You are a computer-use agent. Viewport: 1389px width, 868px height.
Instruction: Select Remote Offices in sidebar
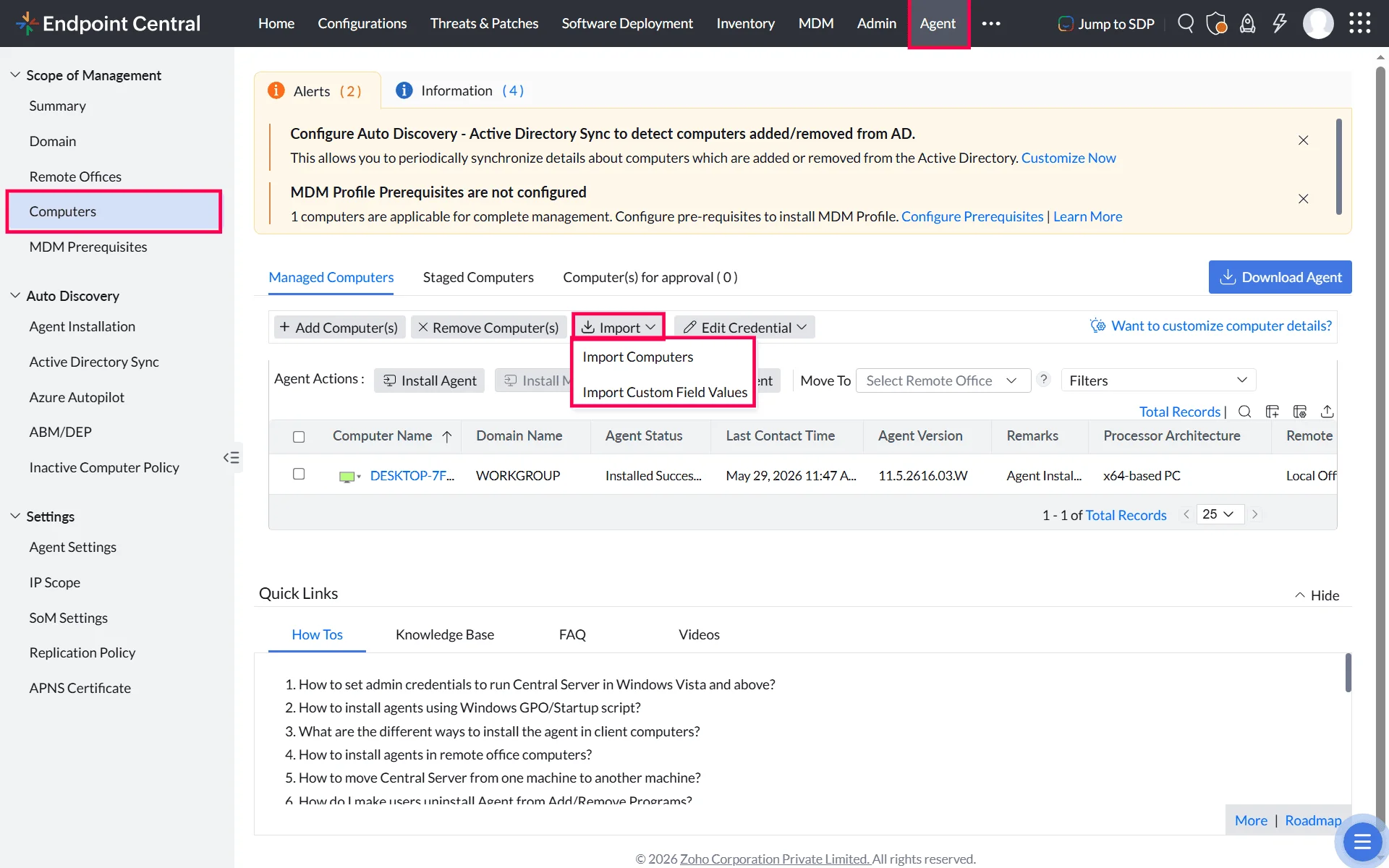click(x=75, y=176)
